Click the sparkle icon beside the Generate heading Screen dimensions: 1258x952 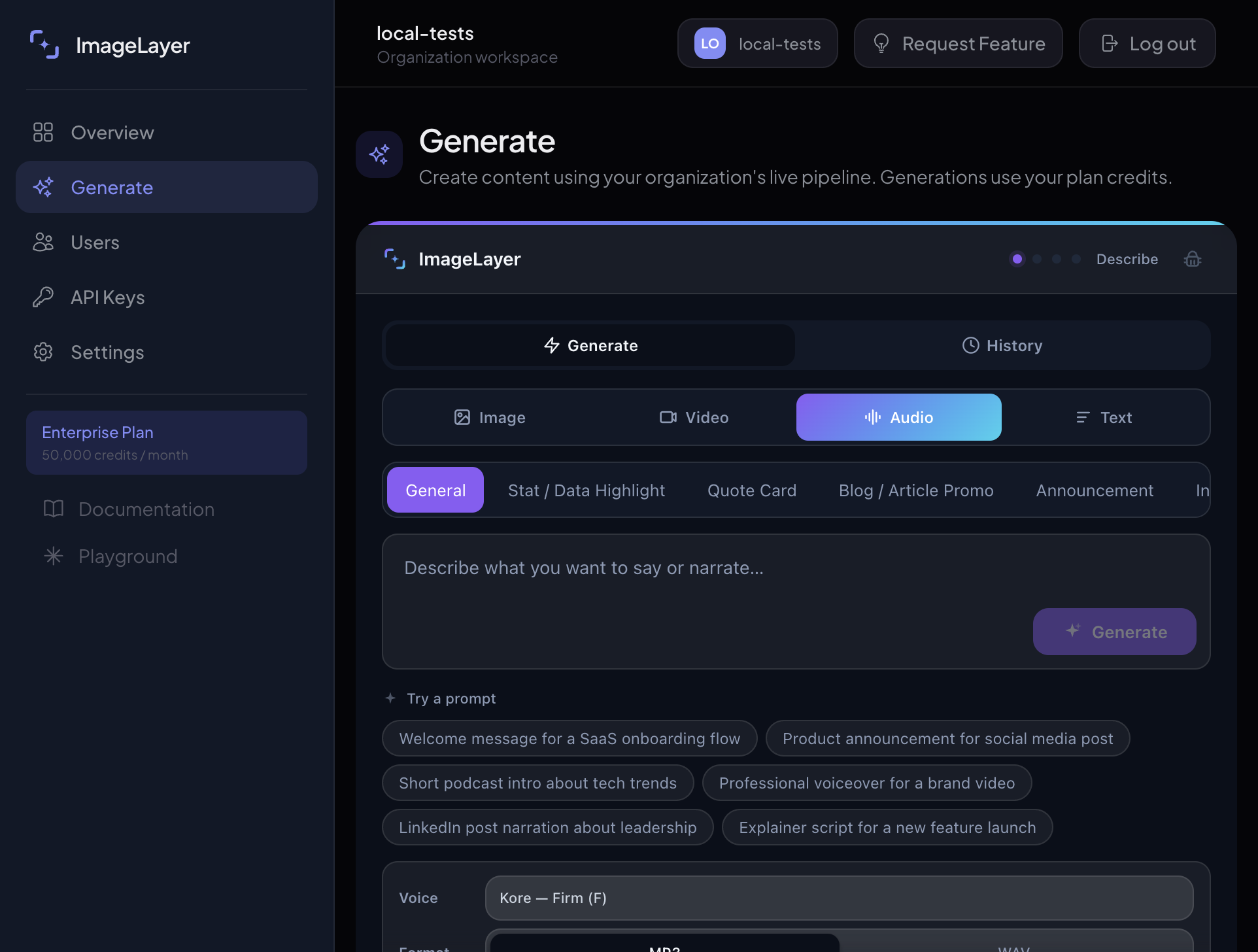[x=379, y=154]
